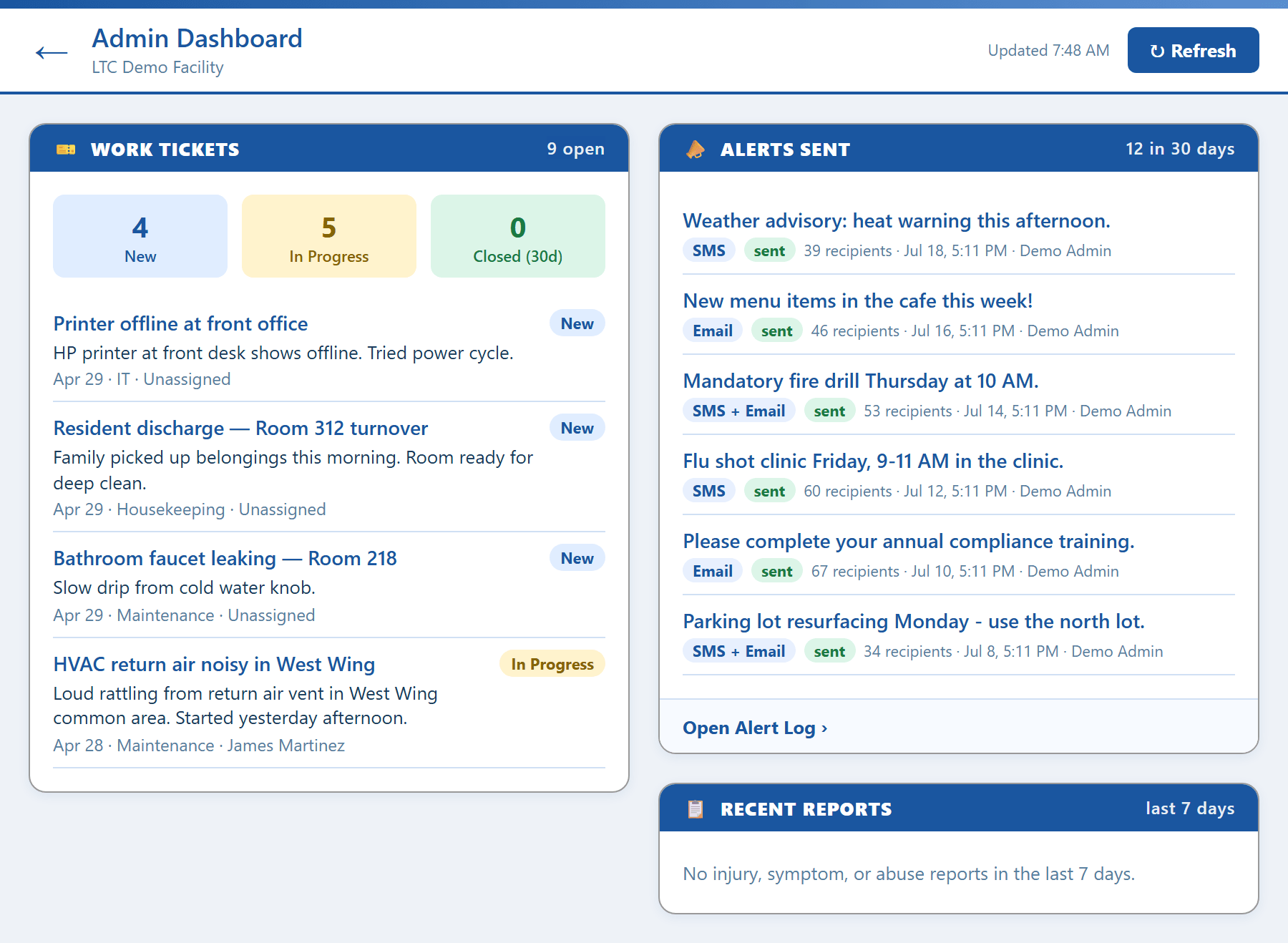Image resolution: width=1288 pixels, height=943 pixels.
Task: Click SMS + Email tag on Parking lot alert
Action: click(x=739, y=651)
